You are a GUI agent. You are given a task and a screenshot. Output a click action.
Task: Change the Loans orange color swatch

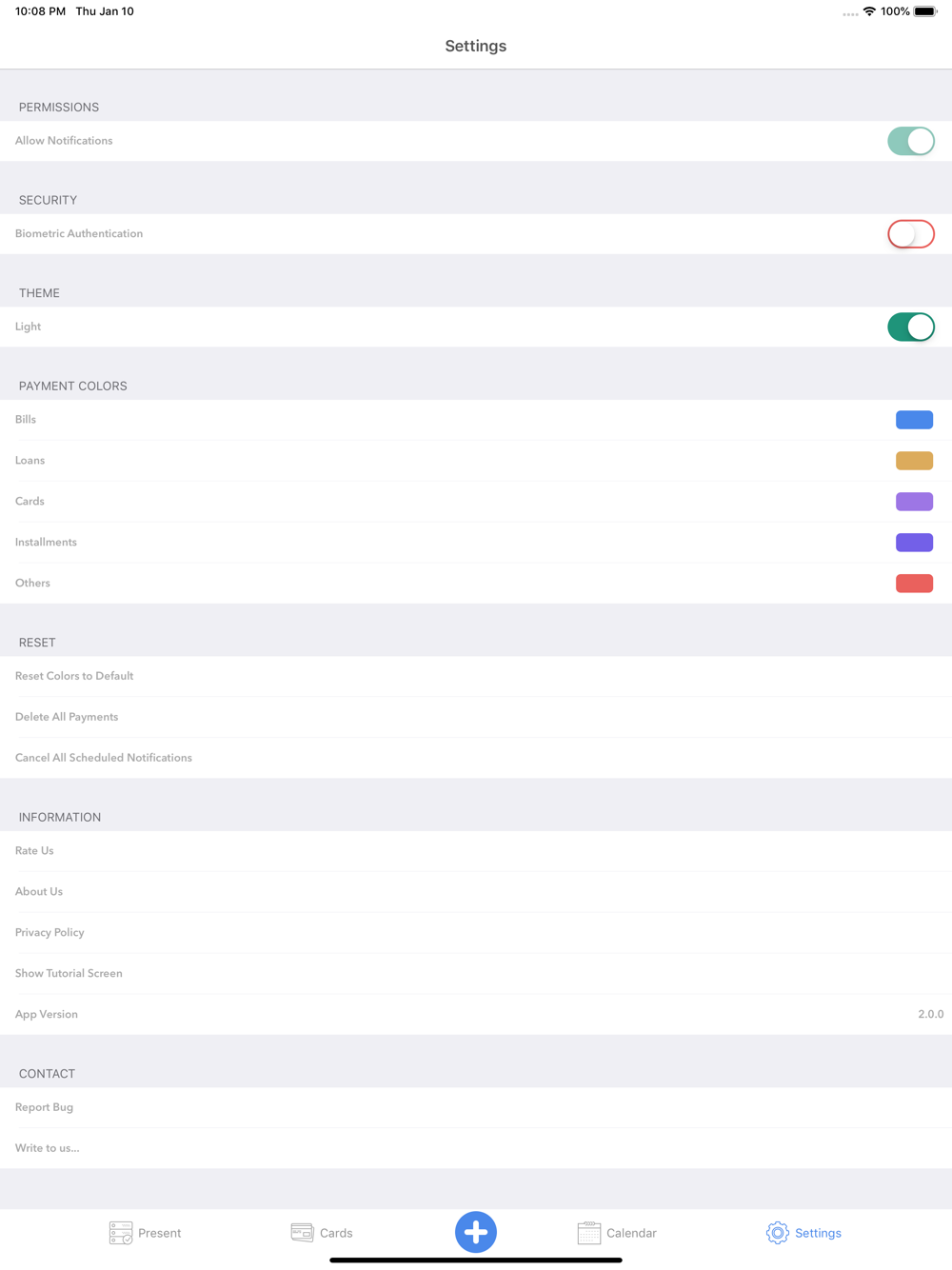coord(914,461)
